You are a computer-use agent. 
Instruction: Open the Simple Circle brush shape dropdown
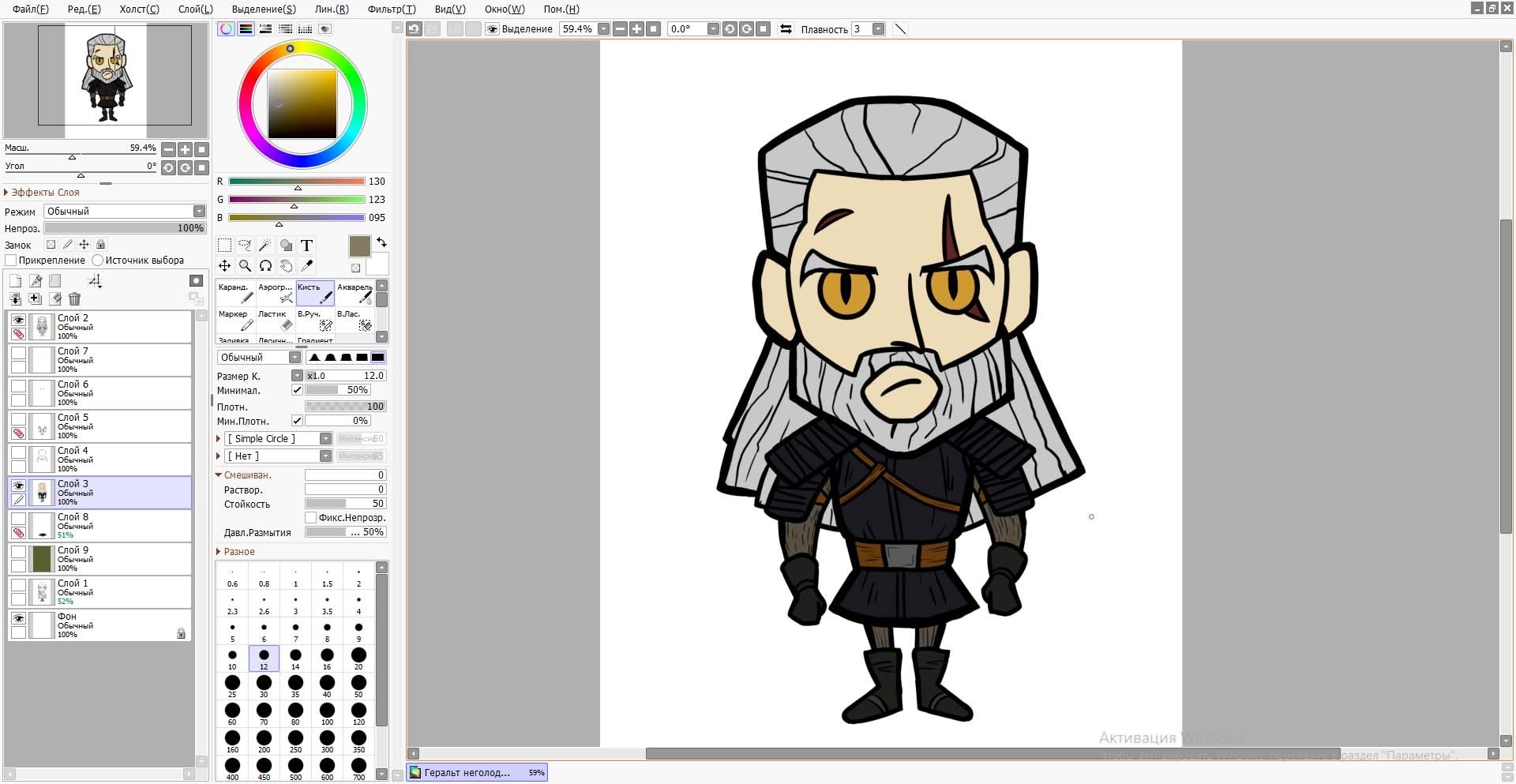(278, 438)
